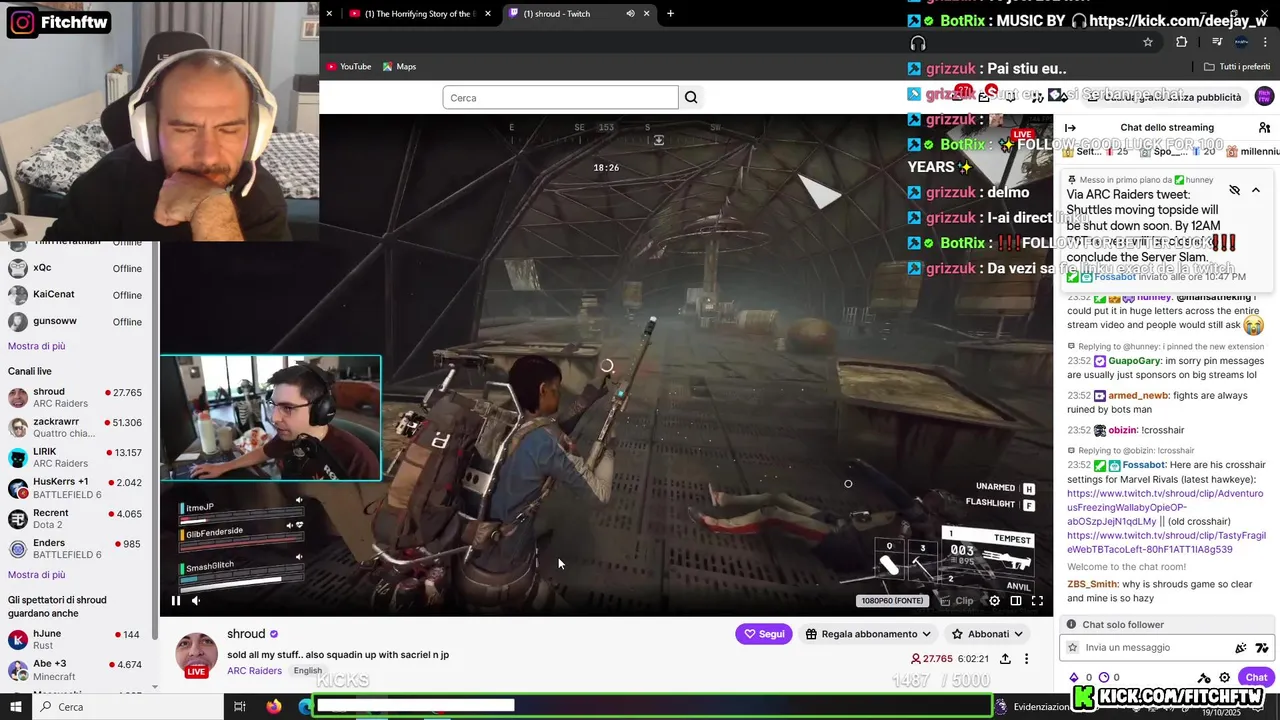Open hJune Rust channel in sidebar

[x=75, y=640]
